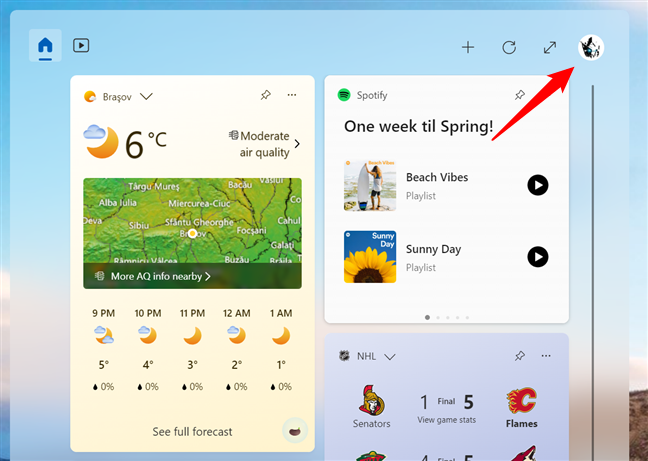Screen dimensions: 648x461
Task: Expand the Brașov location dropdown
Action: [146, 97]
